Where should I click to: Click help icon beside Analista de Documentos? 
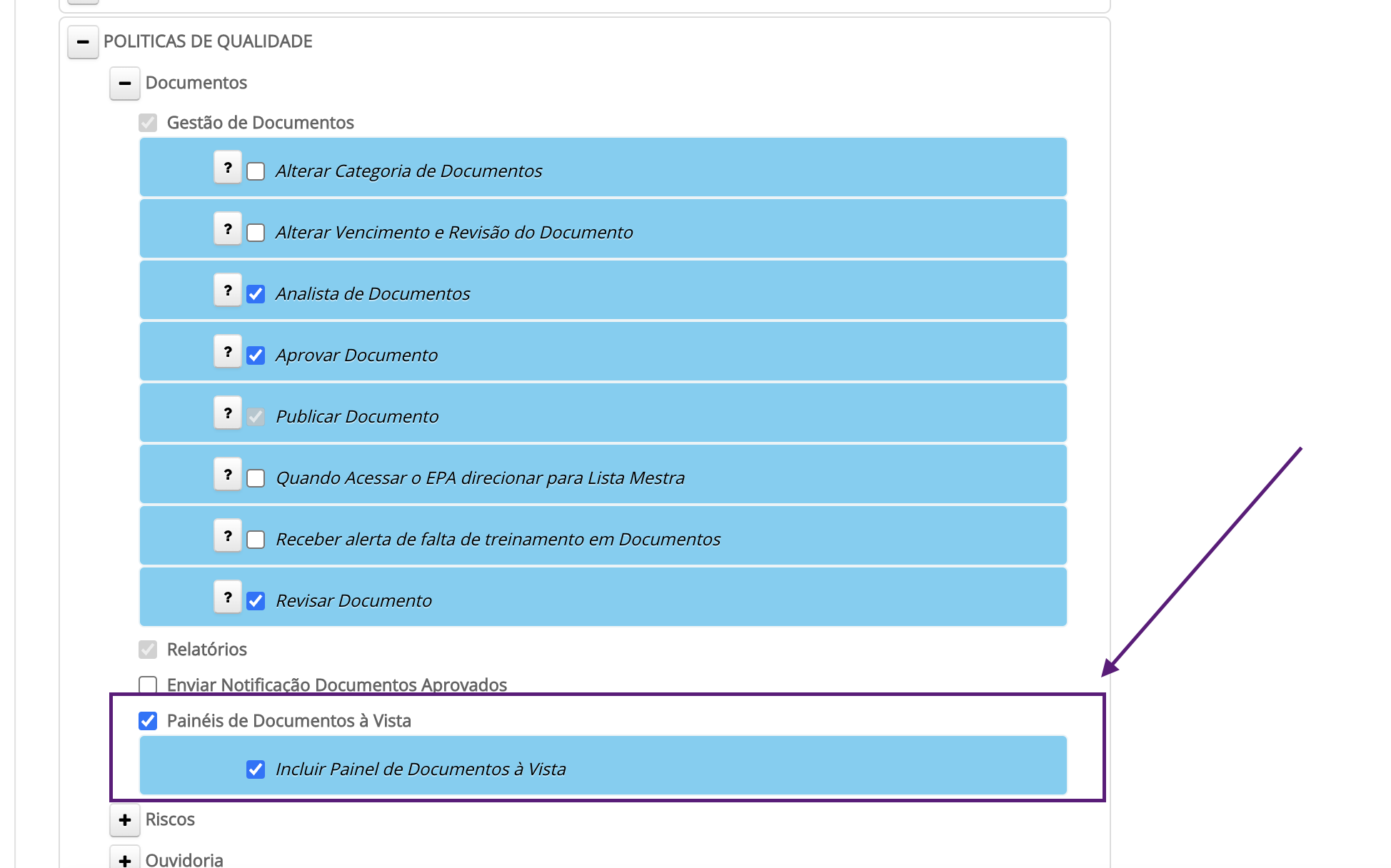[228, 291]
